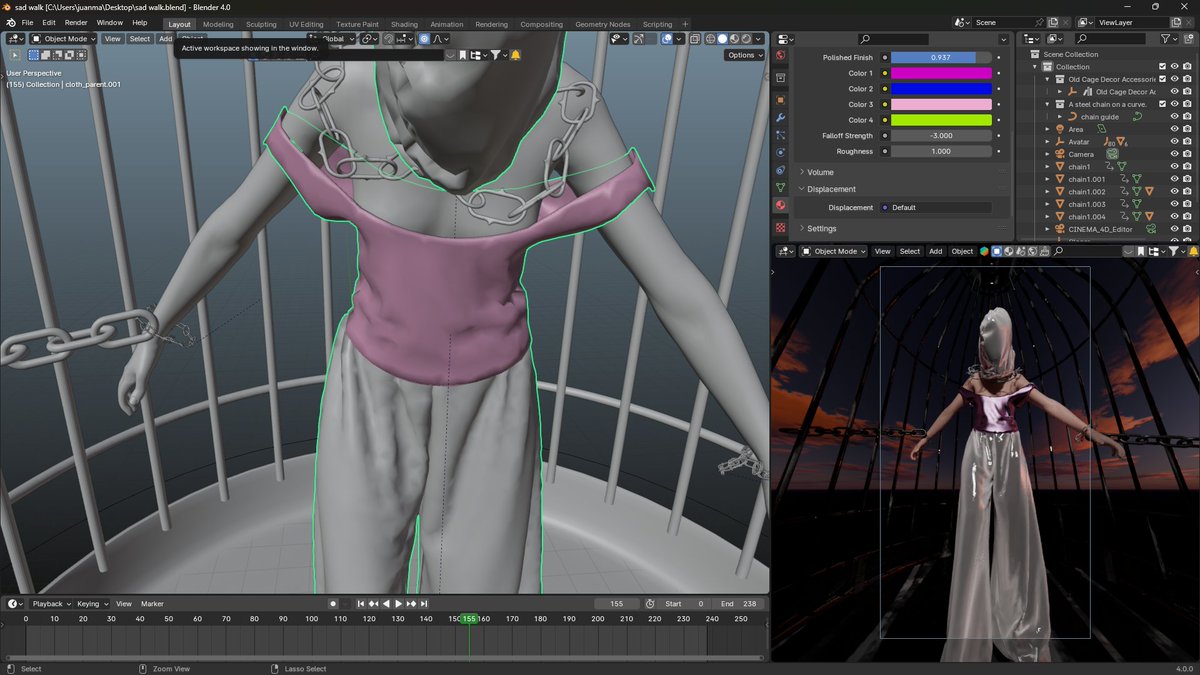Hide the Camera object in viewport

click(x=1175, y=154)
